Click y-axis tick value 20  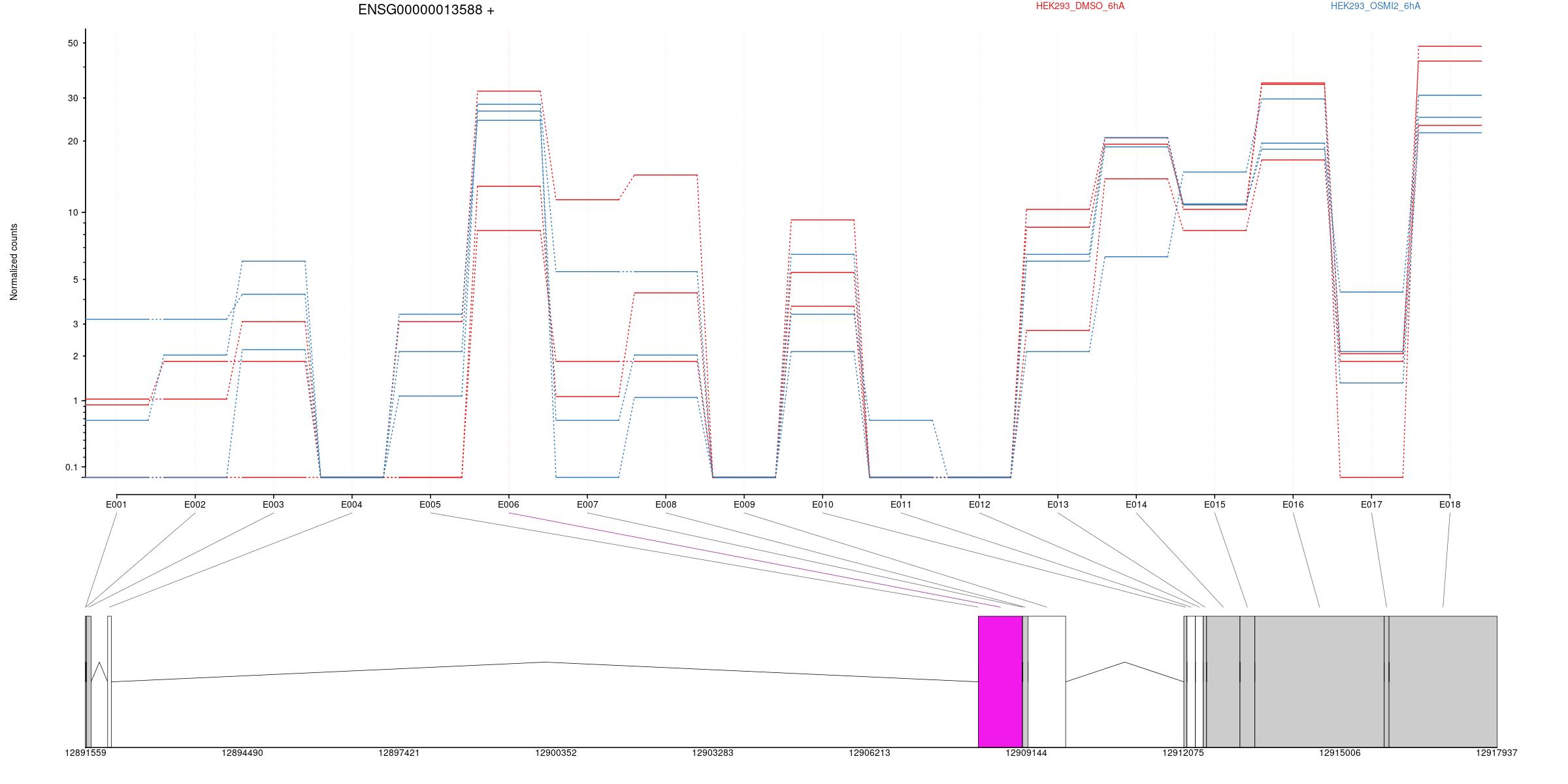pyautogui.click(x=73, y=141)
